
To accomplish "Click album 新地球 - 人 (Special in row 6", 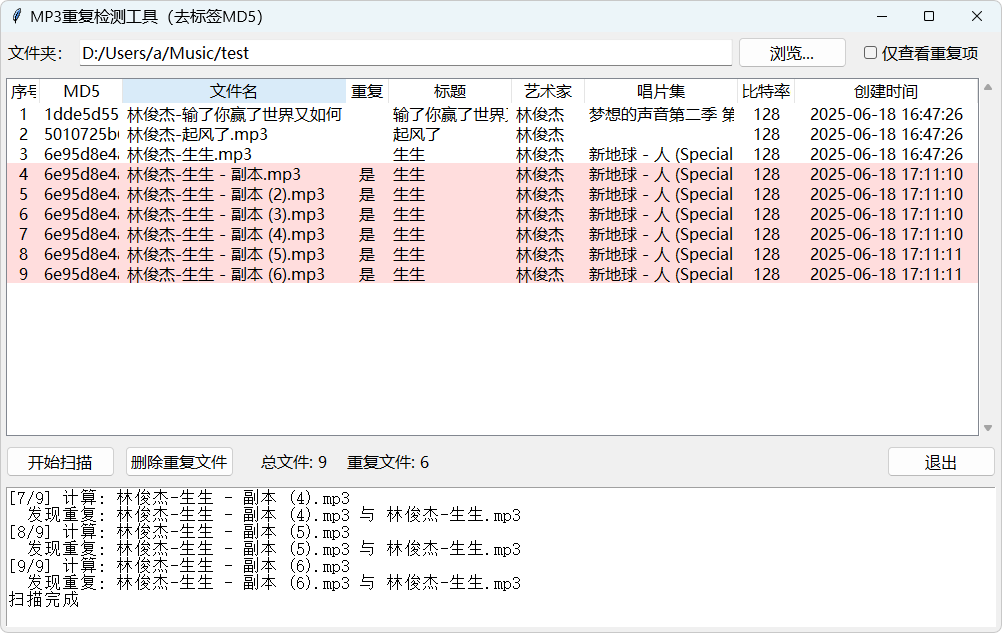I will (661, 214).
